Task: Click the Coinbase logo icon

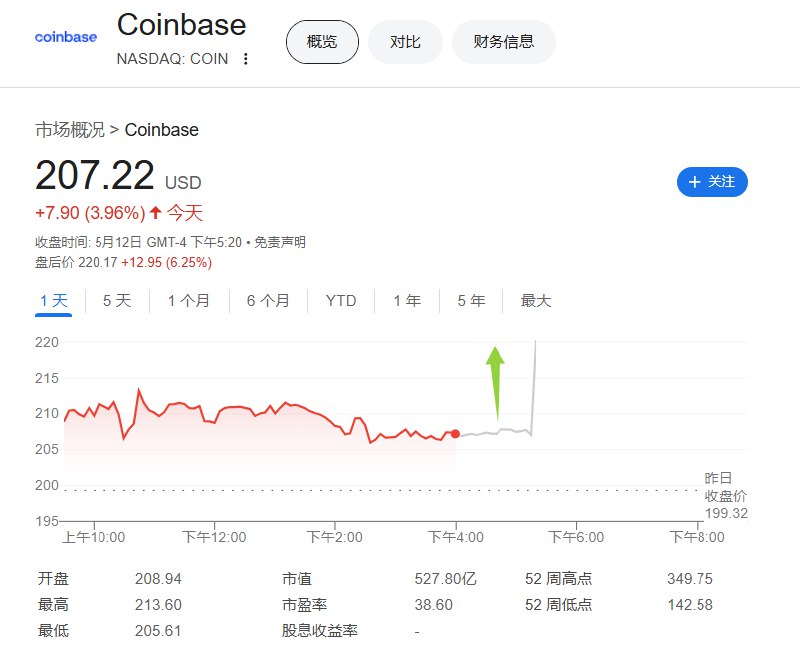Action: pyautogui.click(x=66, y=37)
